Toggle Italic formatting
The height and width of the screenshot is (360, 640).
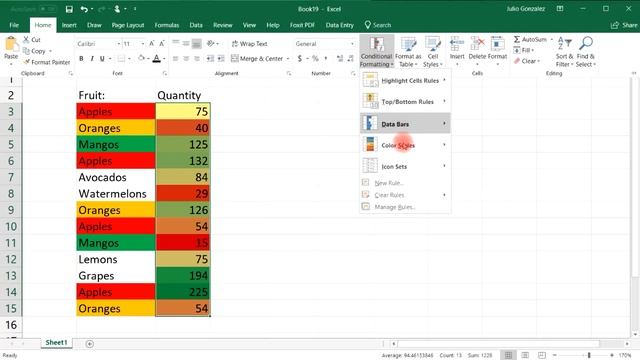tap(92, 59)
